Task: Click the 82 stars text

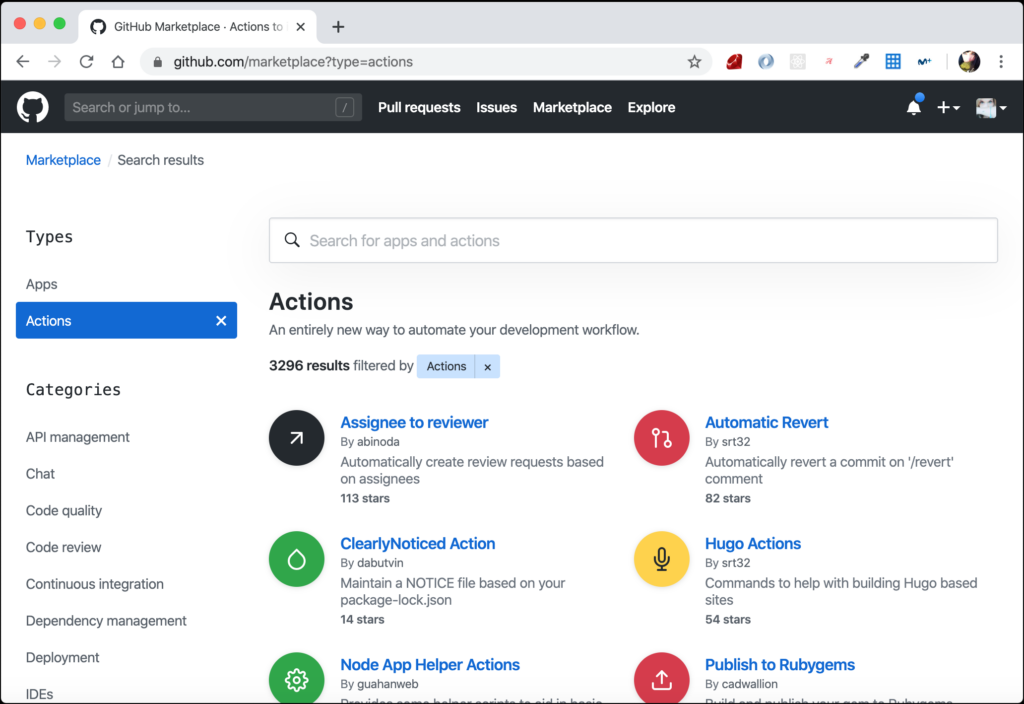Action: pos(728,498)
